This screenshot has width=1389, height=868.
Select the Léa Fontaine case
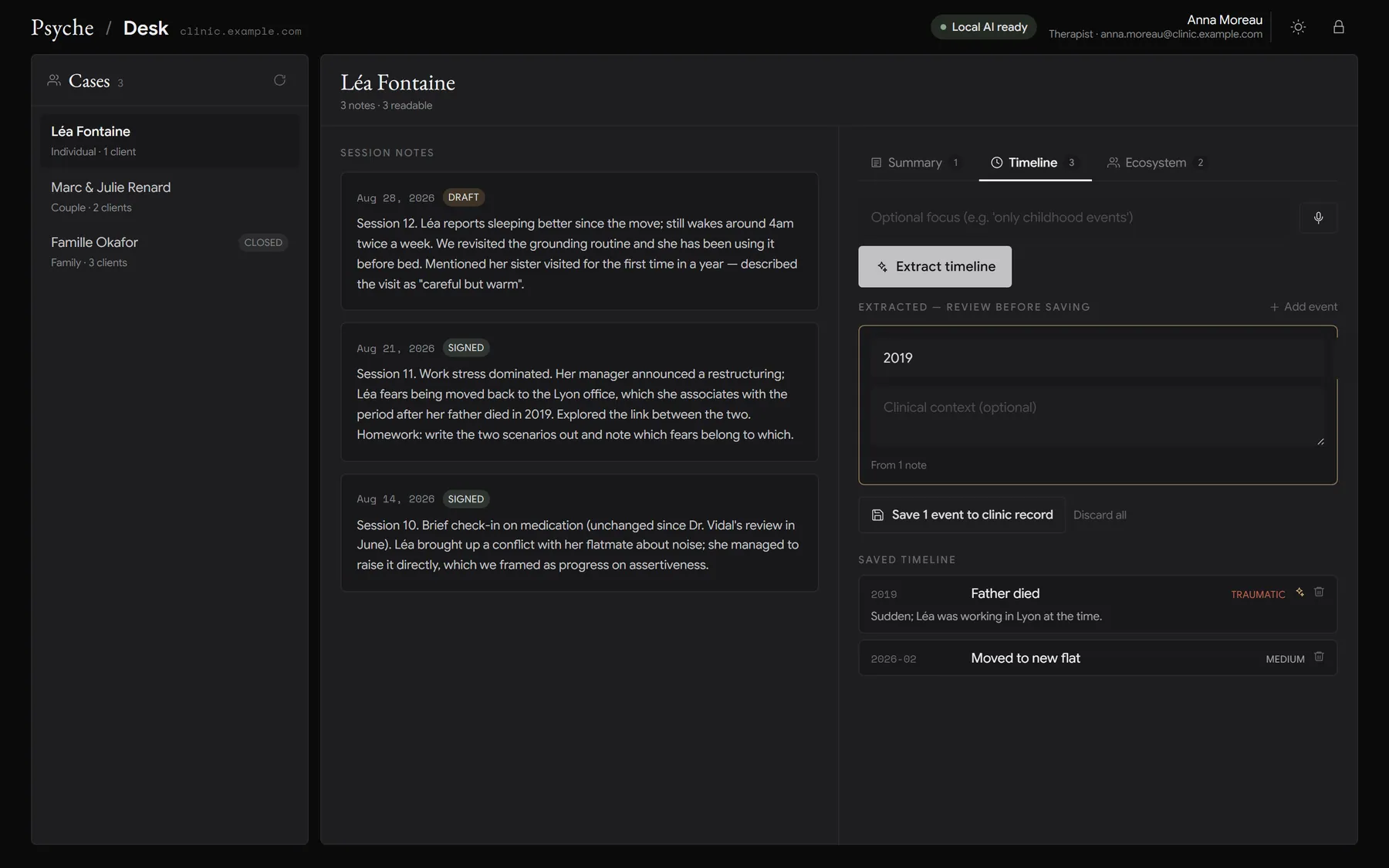pyautogui.click(x=170, y=140)
